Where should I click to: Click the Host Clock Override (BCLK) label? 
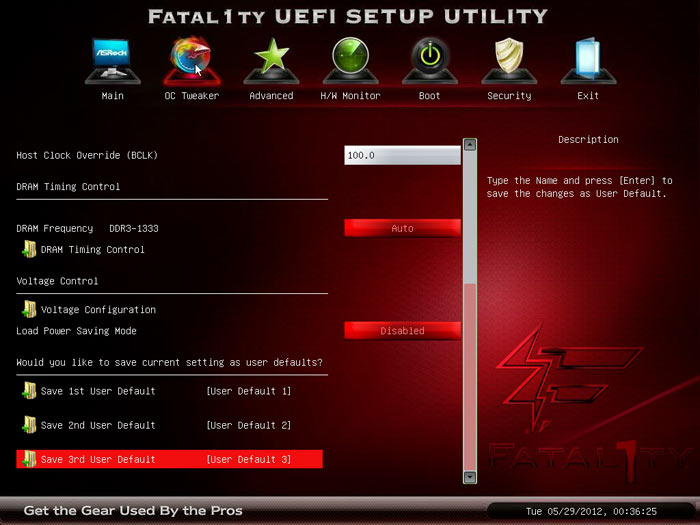click(x=87, y=155)
